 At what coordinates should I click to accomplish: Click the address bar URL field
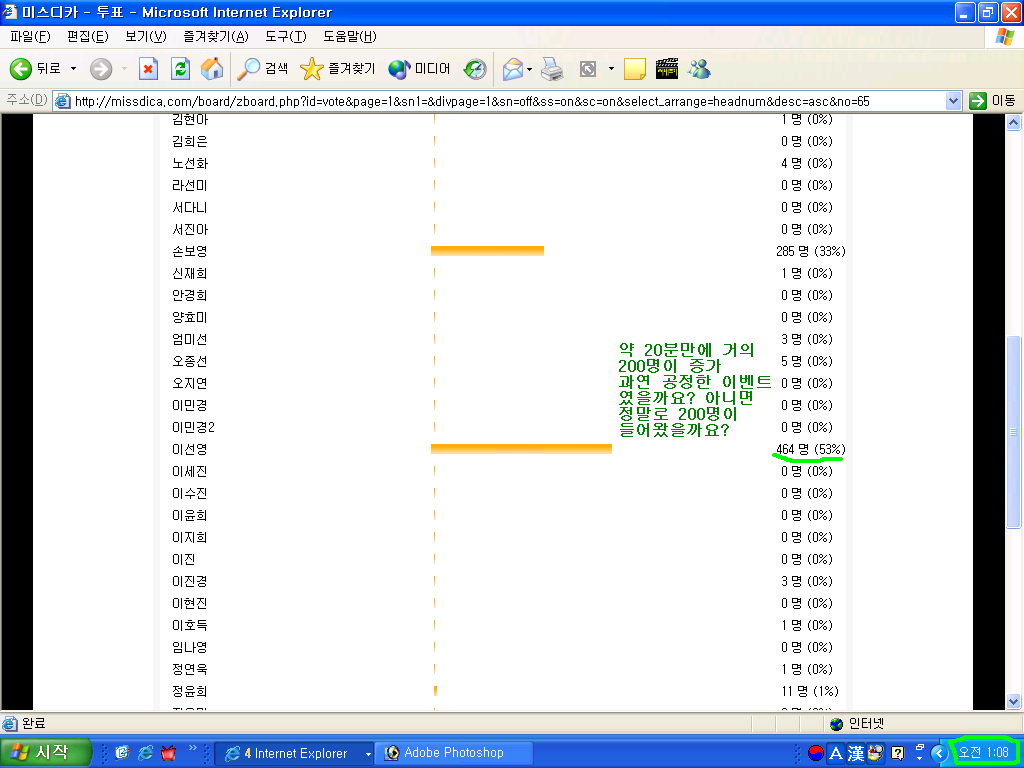[500, 101]
